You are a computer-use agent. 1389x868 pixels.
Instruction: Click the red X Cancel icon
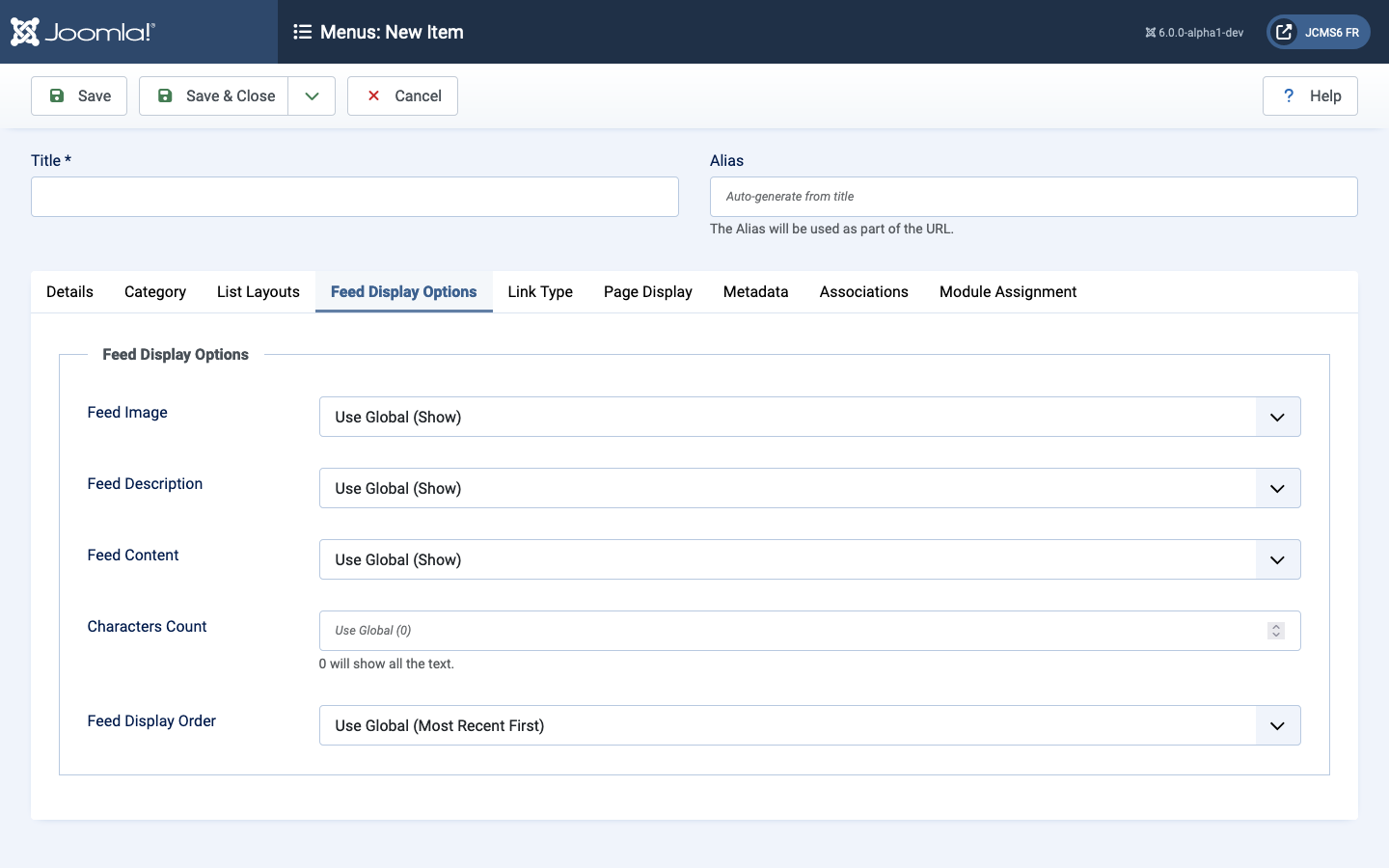click(x=373, y=95)
